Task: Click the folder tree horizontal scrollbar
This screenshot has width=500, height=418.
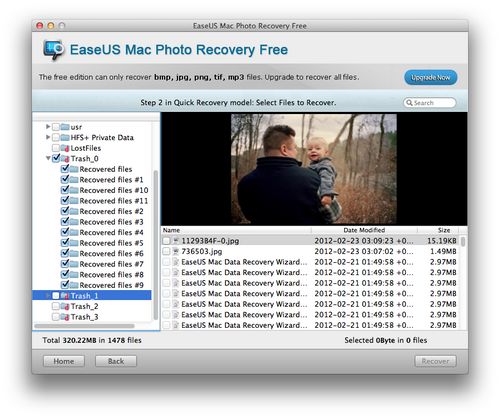Action: [x=84, y=326]
